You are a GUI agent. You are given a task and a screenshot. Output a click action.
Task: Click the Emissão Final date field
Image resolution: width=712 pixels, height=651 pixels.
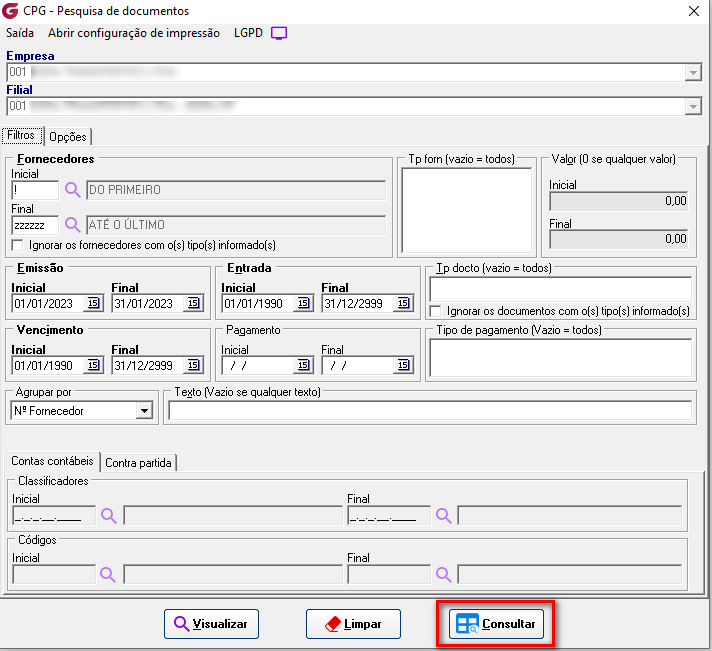coord(148,303)
